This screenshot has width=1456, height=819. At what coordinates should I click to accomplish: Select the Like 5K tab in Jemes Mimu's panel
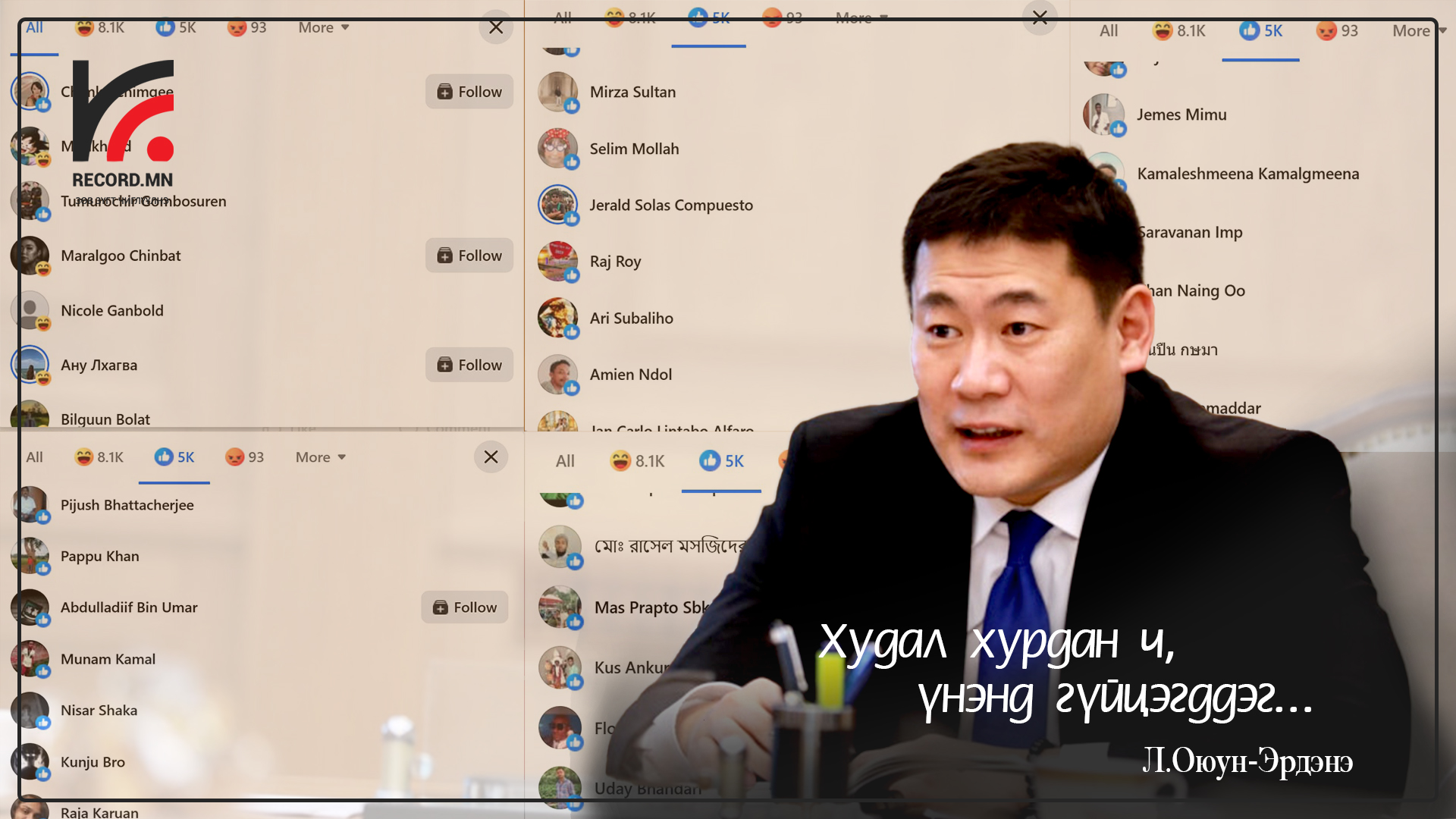1261,30
